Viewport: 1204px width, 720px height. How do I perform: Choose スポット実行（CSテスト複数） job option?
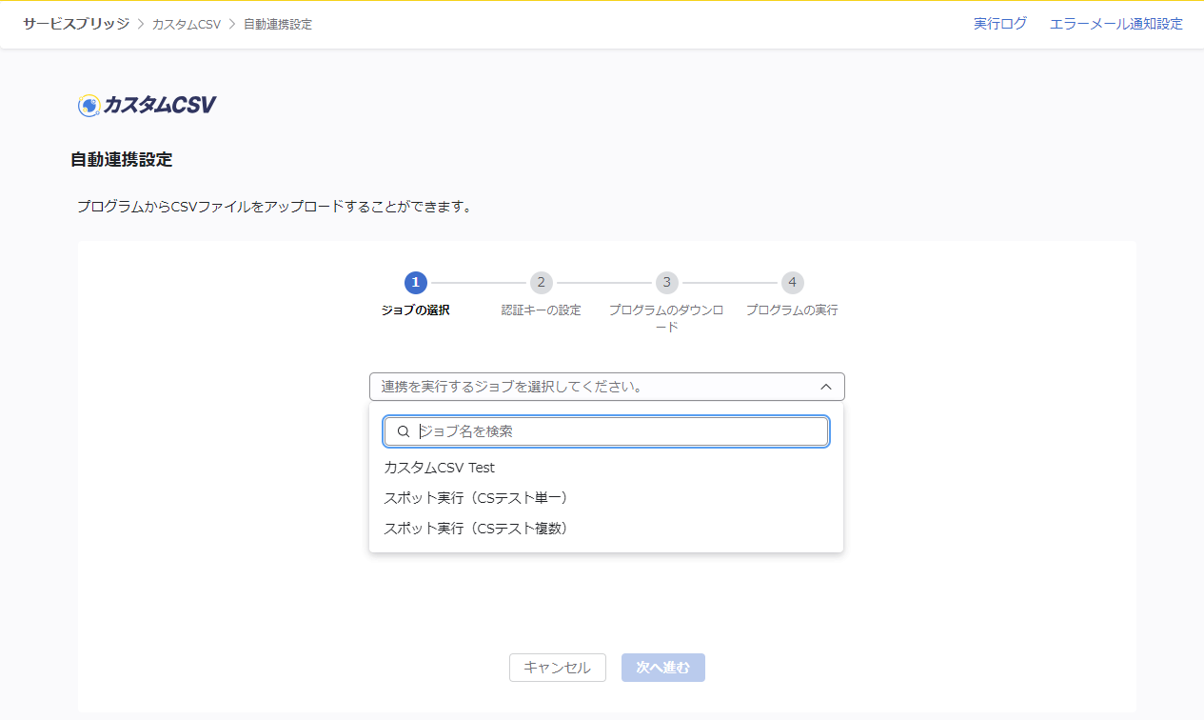coord(475,529)
